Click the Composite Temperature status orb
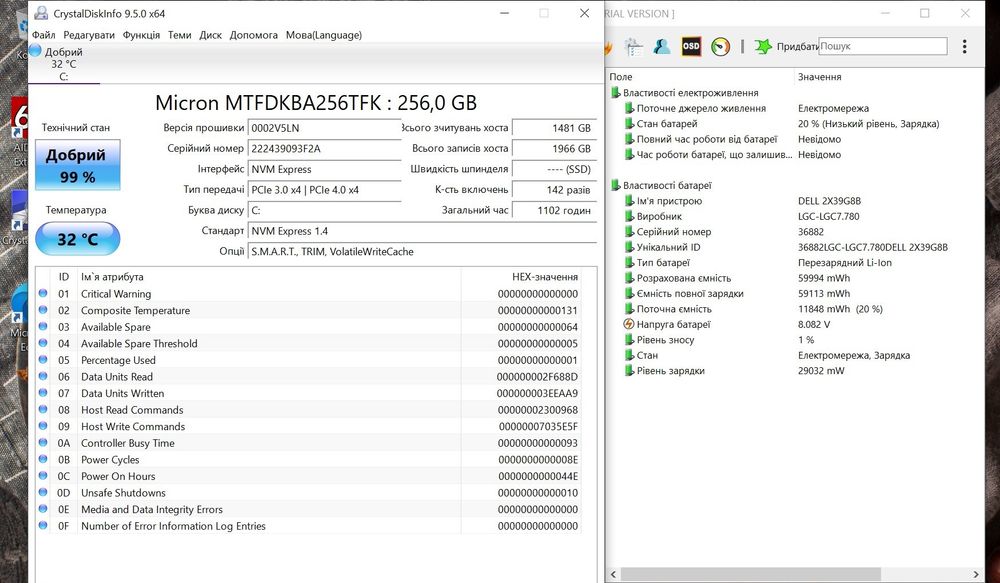The height and width of the screenshot is (583, 1000). pos(43,310)
